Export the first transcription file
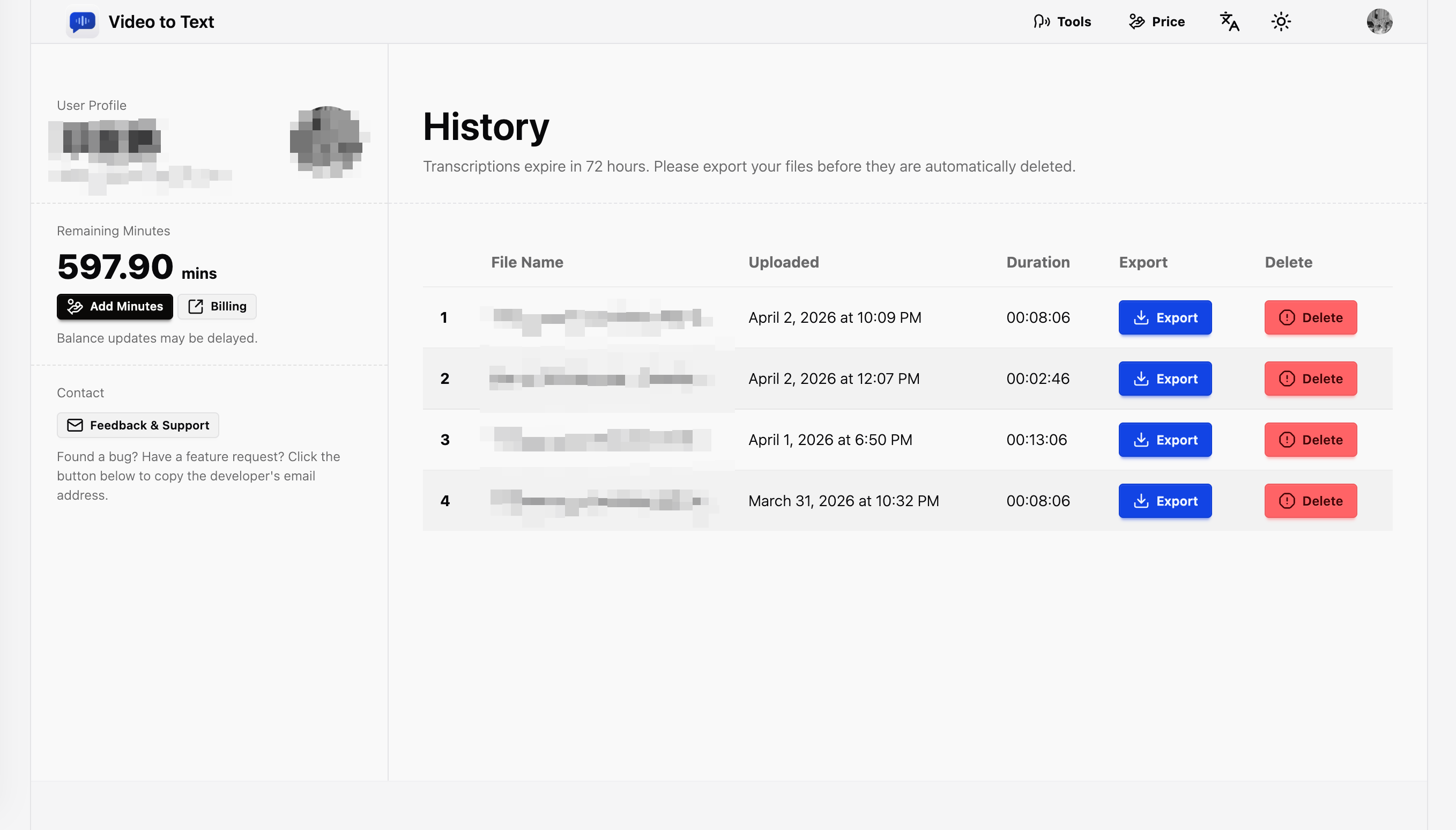This screenshot has height=830, width=1456. coord(1165,317)
